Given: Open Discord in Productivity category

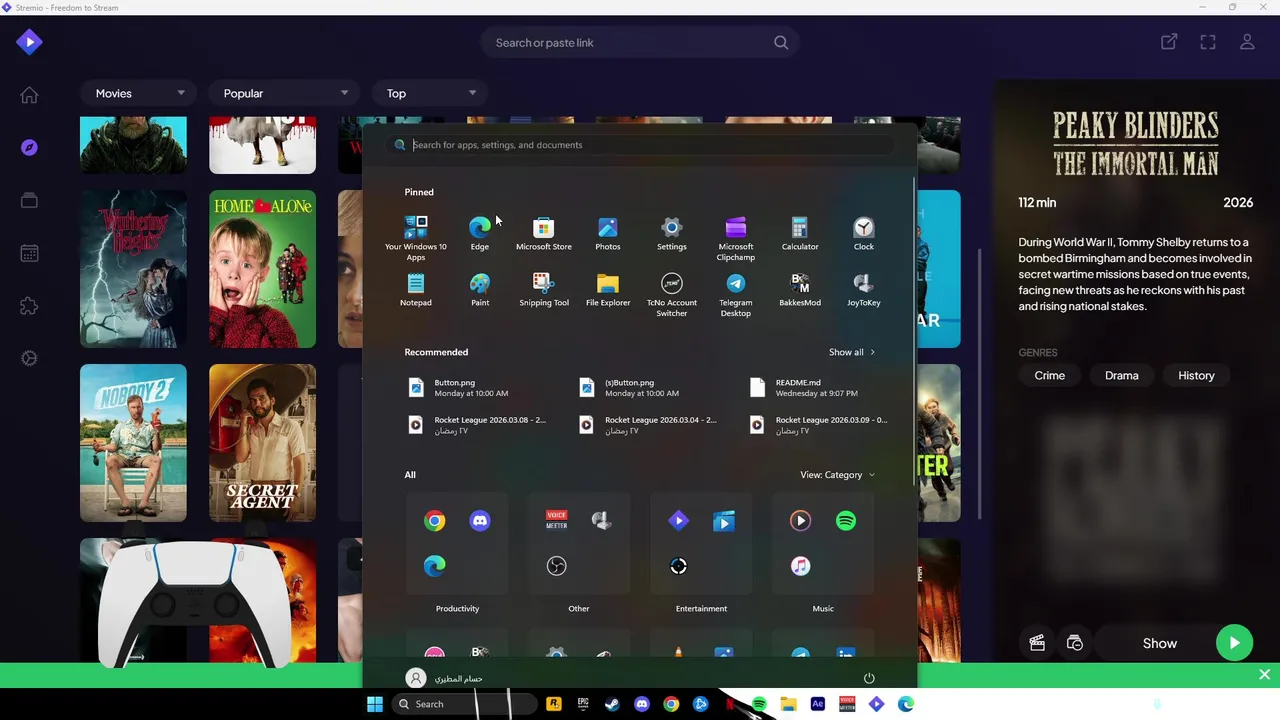Looking at the screenshot, I should [x=480, y=521].
